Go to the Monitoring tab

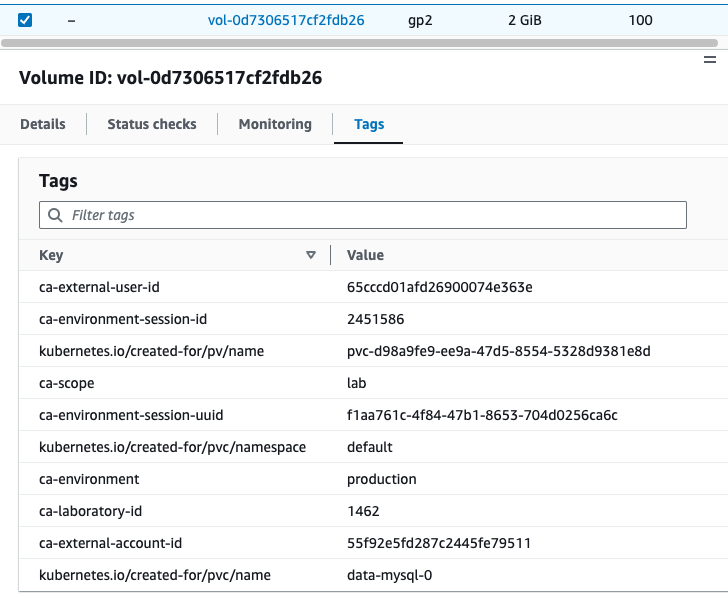coord(275,124)
